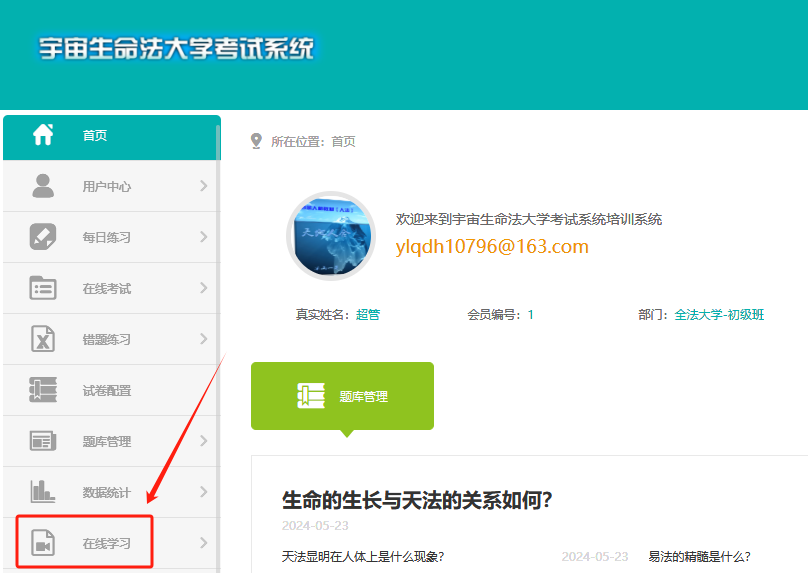Click the 超管 real name link
Screen dimensions: 808x573
pyautogui.click(x=368, y=314)
